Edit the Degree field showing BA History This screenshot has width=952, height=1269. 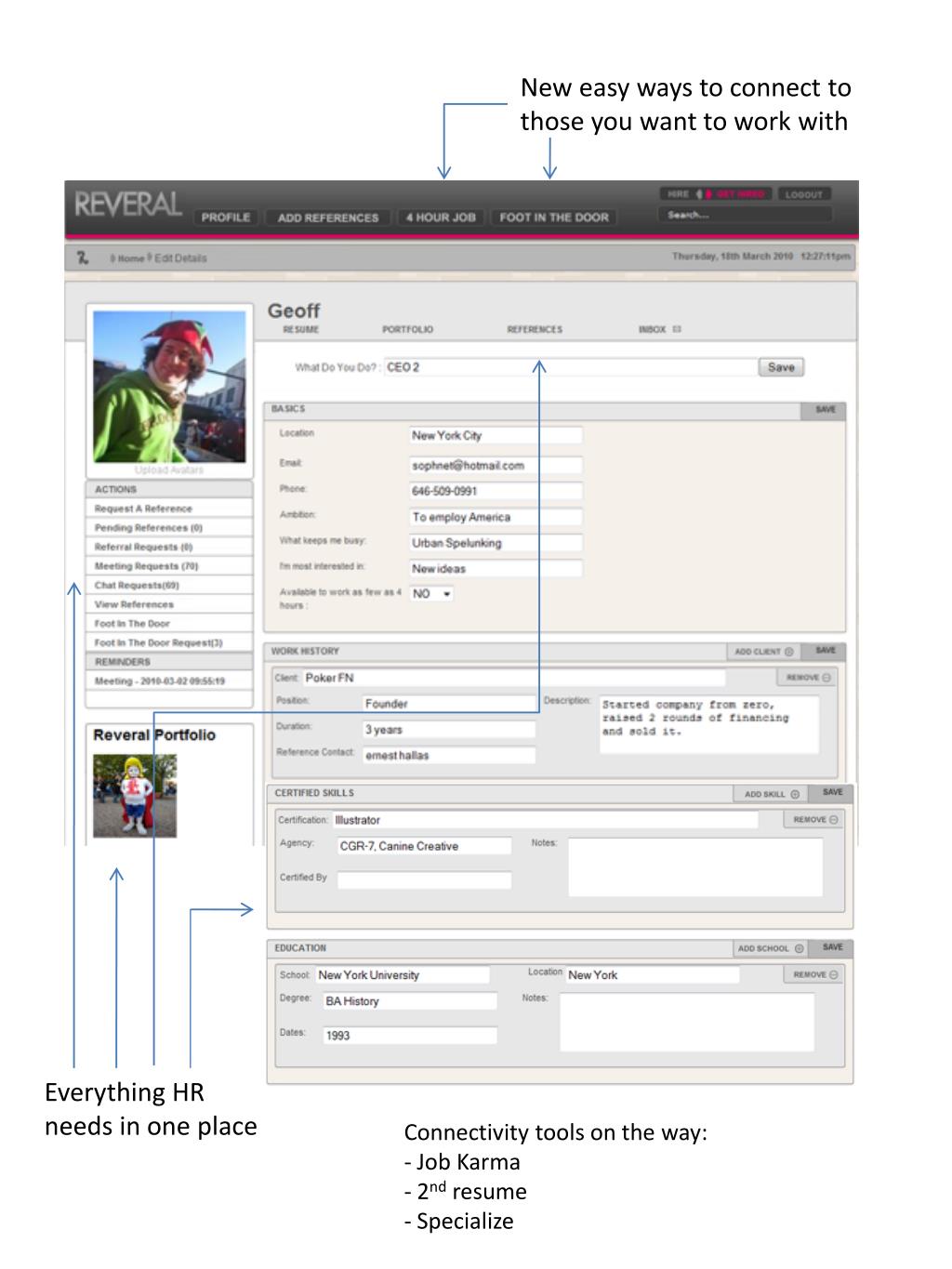410,1001
